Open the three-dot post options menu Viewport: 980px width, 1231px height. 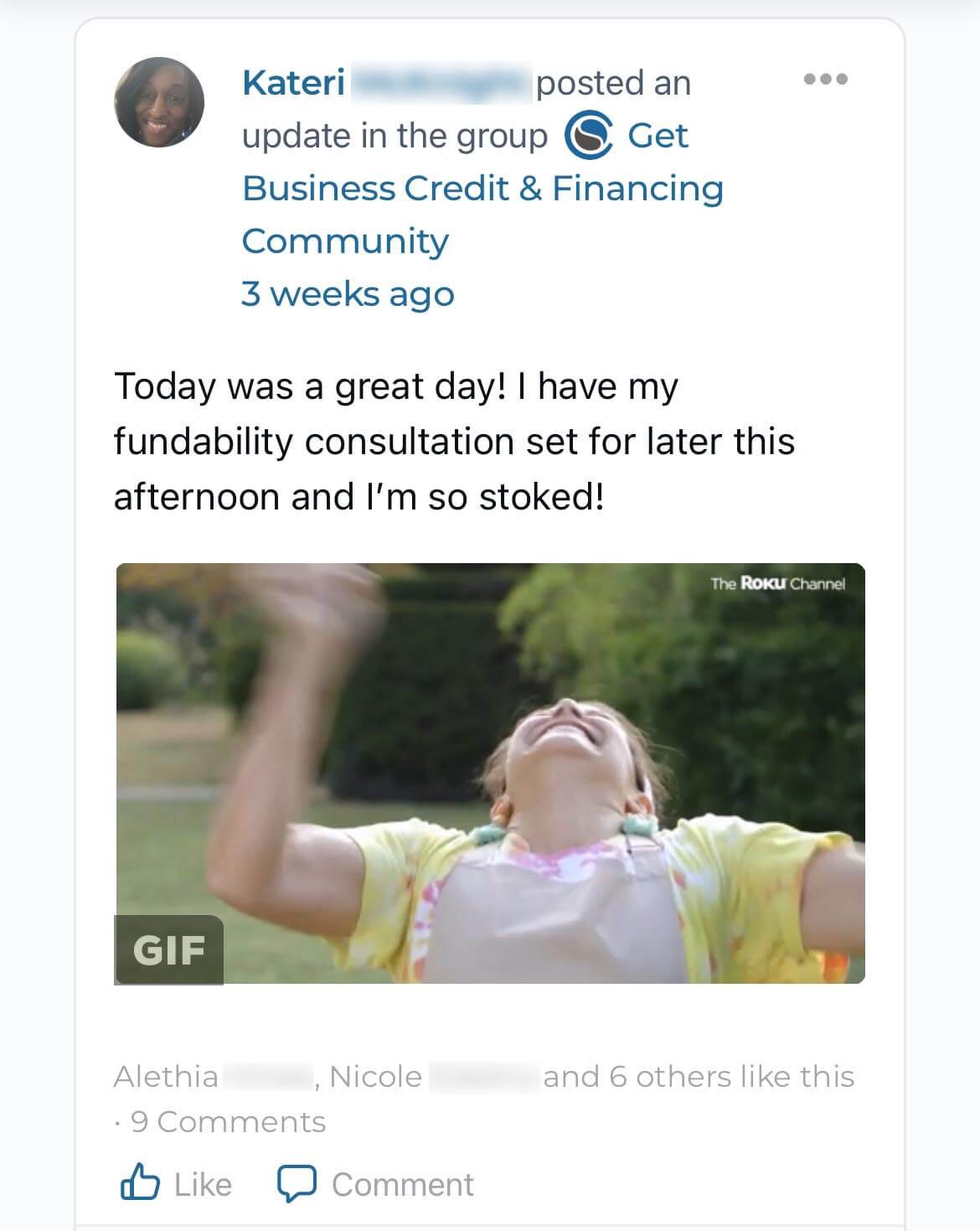click(825, 80)
